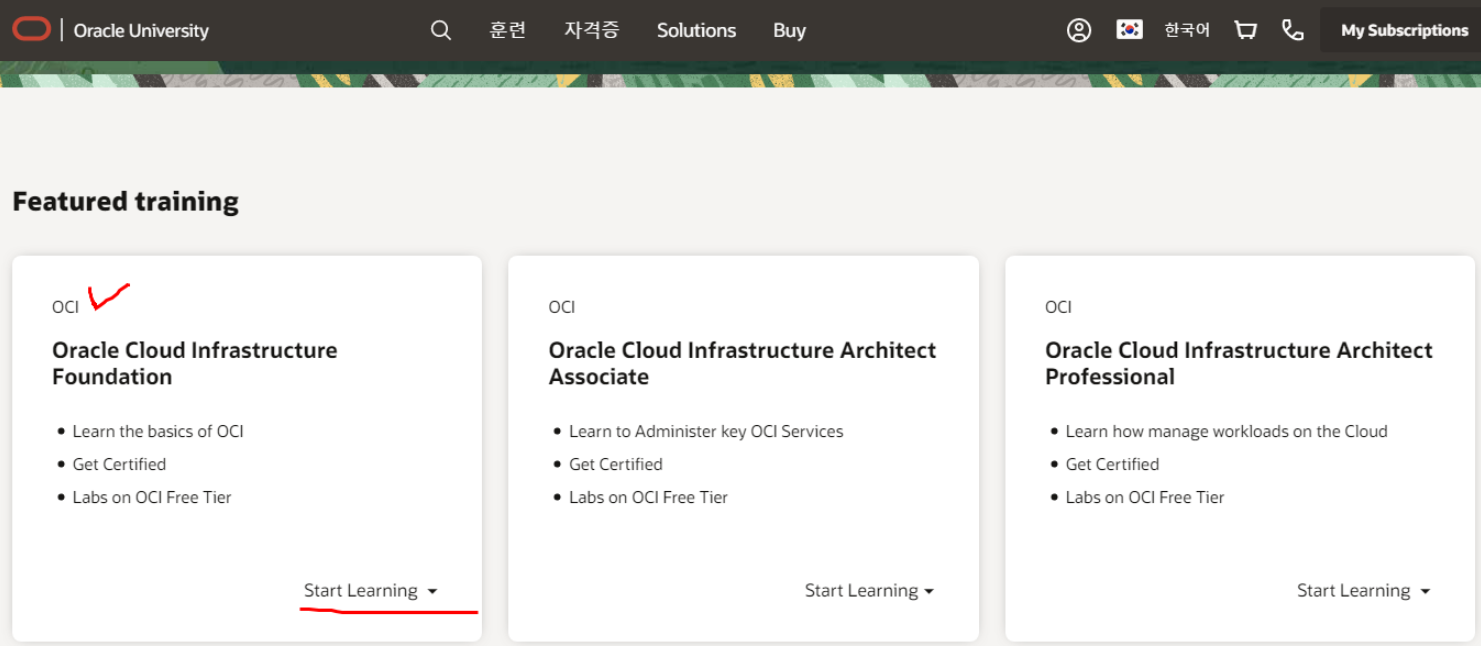This screenshot has height=646, width=1481.
Task: Click 'Learn to Administer key OCI Services'
Action: (706, 431)
